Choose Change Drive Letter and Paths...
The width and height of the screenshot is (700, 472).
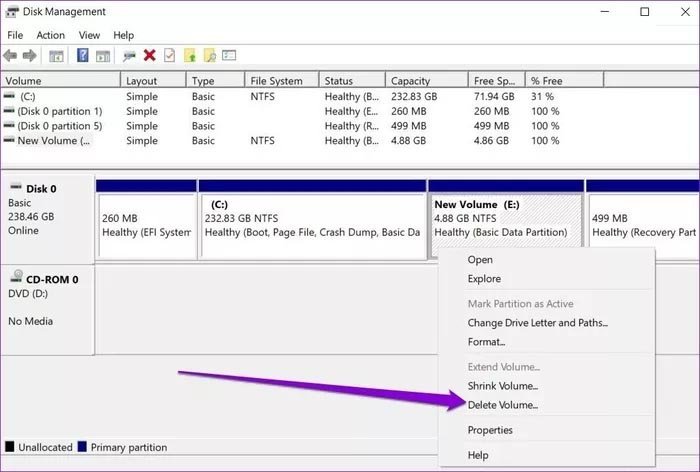click(x=538, y=323)
